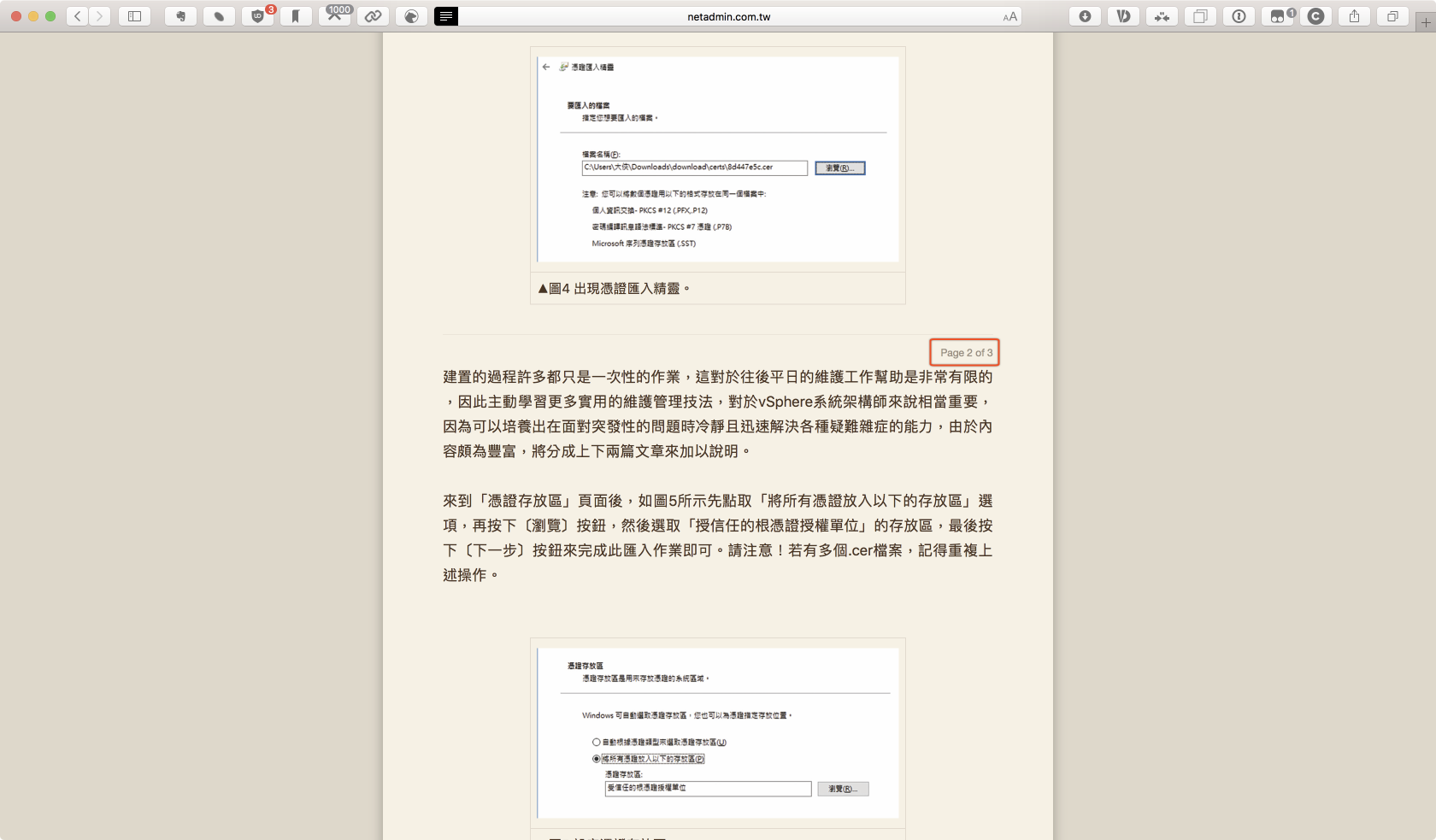Image resolution: width=1436 pixels, height=840 pixels.
Task: Open a new tab with plus button
Action: point(1425,22)
